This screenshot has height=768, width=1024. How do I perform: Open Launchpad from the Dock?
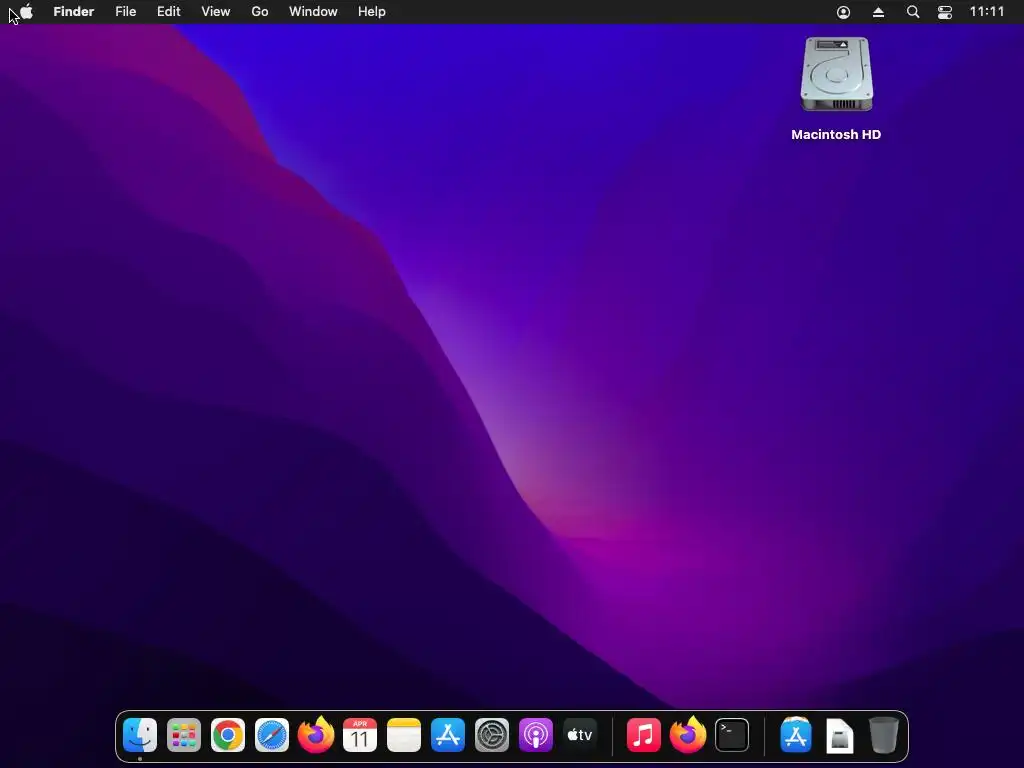pyautogui.click(x=184, y=735)
